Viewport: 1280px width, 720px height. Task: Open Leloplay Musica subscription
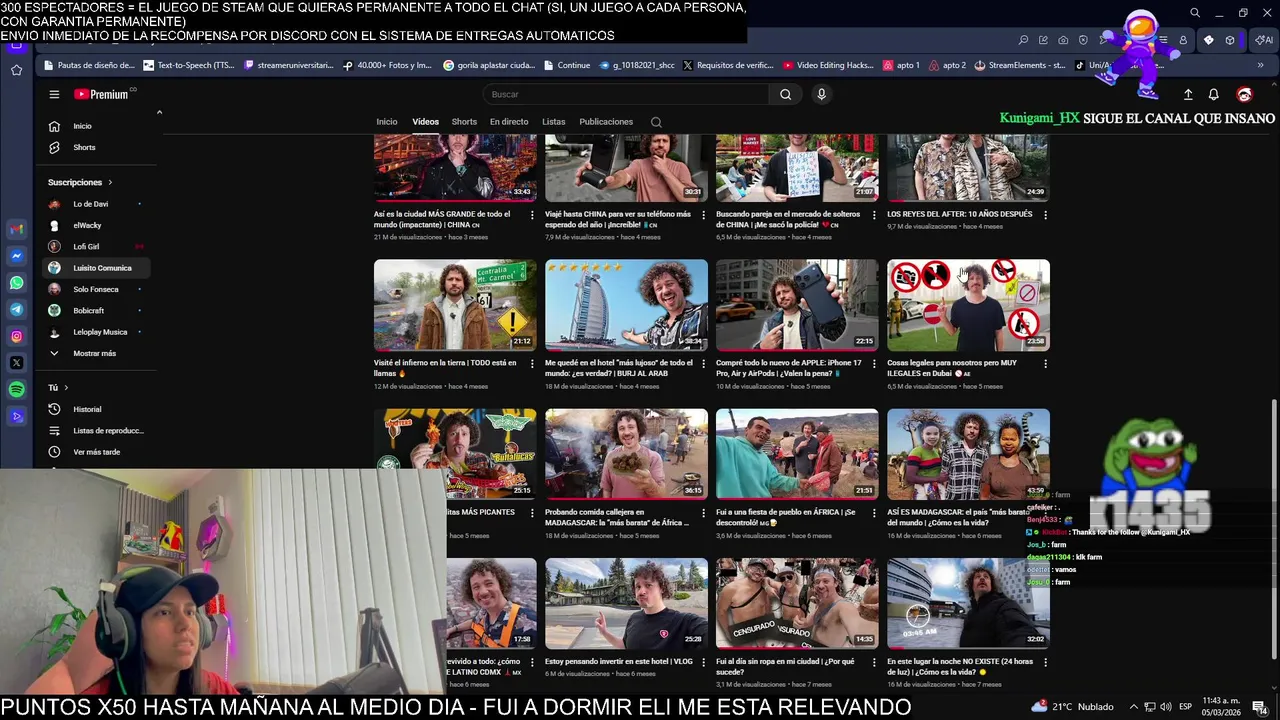coord(96,332)
